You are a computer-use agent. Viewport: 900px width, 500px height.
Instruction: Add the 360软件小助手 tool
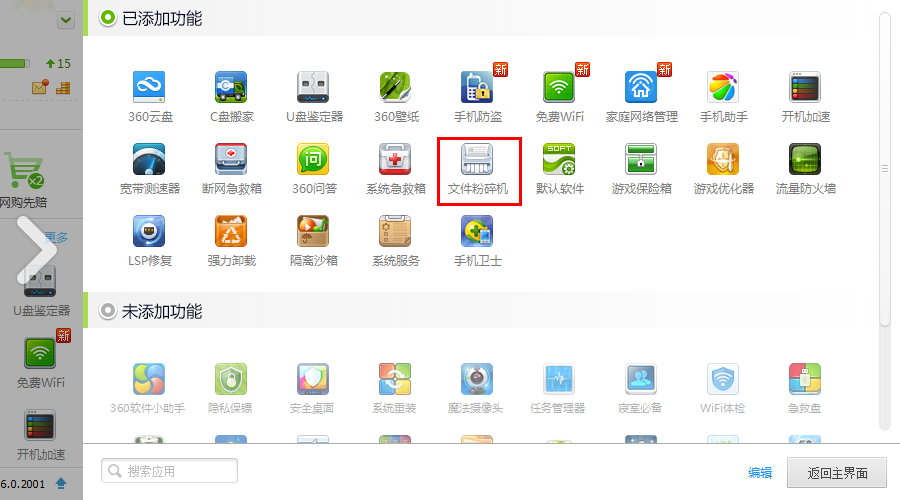pos(148,389)
